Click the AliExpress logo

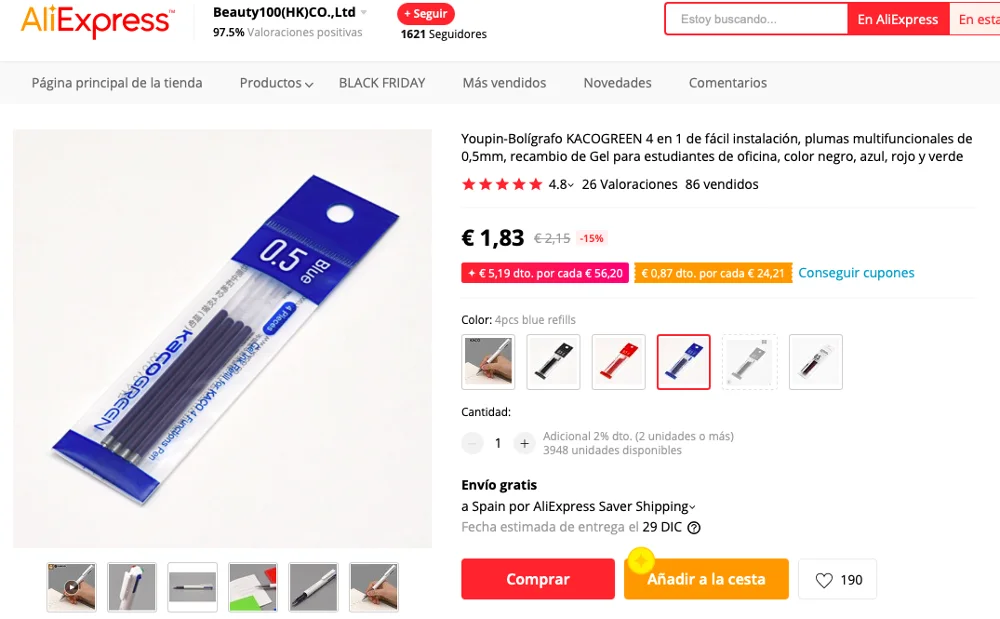click(x=98, y=21)
